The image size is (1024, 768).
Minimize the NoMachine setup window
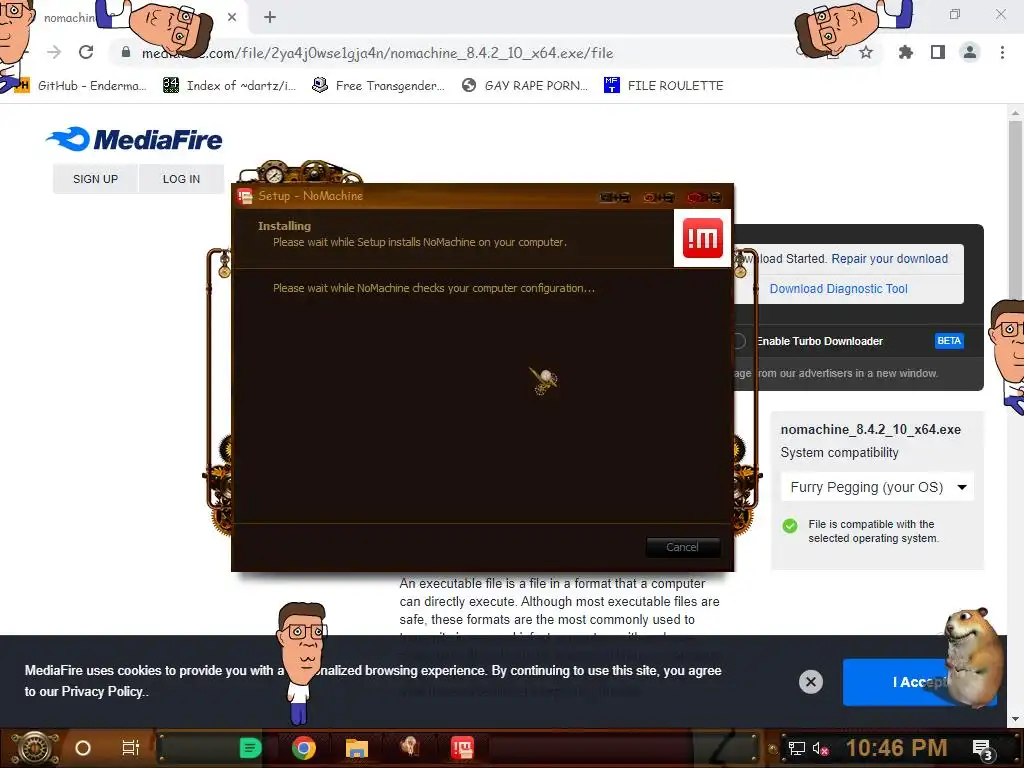coord(615,197)
